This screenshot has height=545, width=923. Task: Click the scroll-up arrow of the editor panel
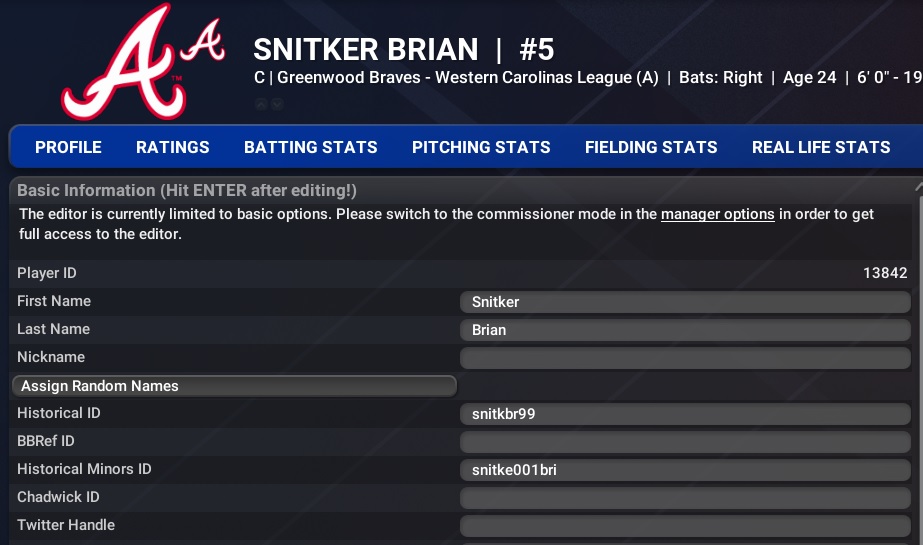[918, 186]
